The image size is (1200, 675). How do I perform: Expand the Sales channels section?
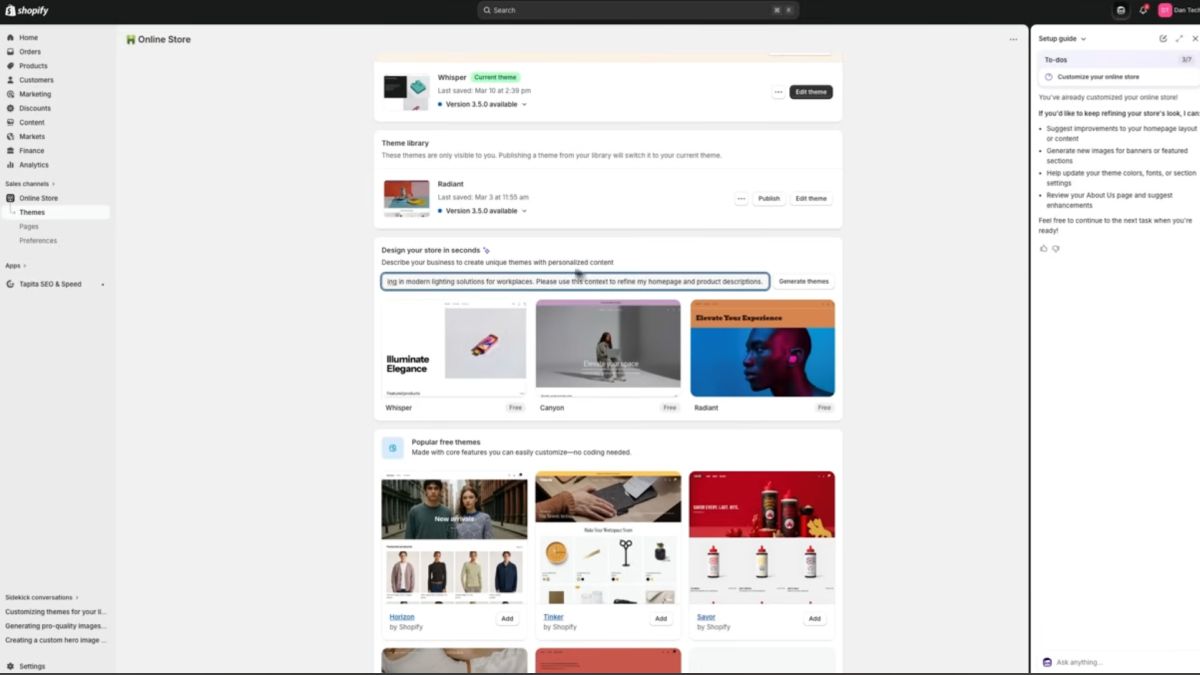[x=30, y=184]
